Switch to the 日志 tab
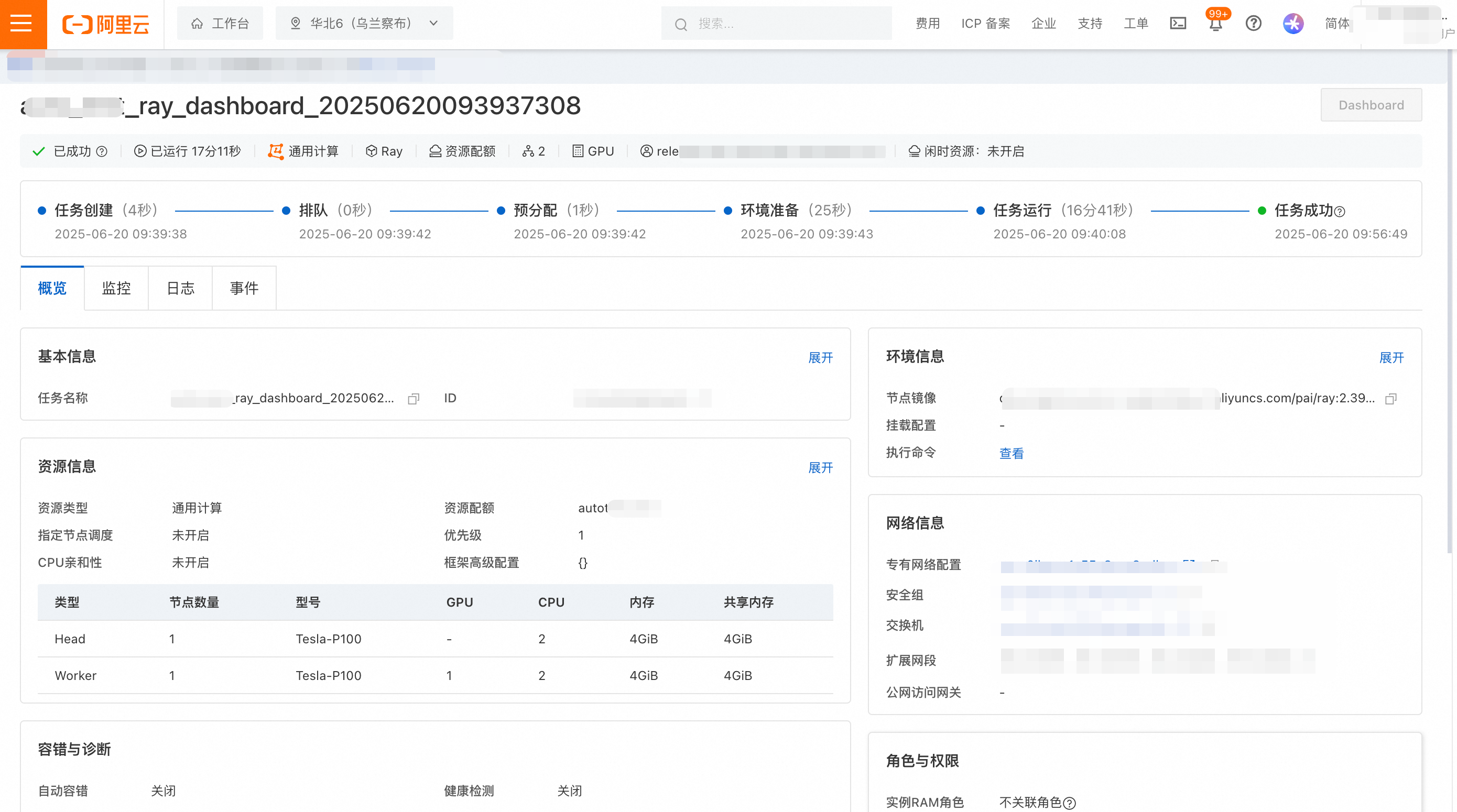The image size is (1457, 812). point(180,288)
